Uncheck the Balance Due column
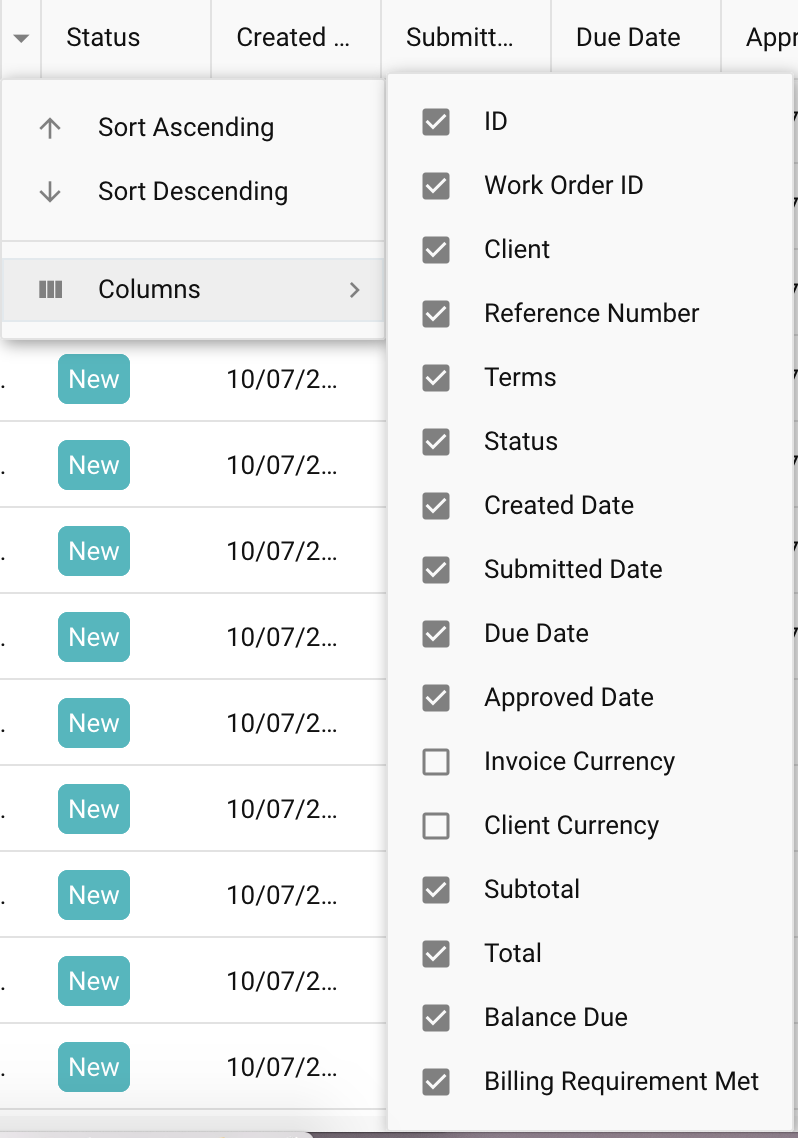 point(435,1017)
